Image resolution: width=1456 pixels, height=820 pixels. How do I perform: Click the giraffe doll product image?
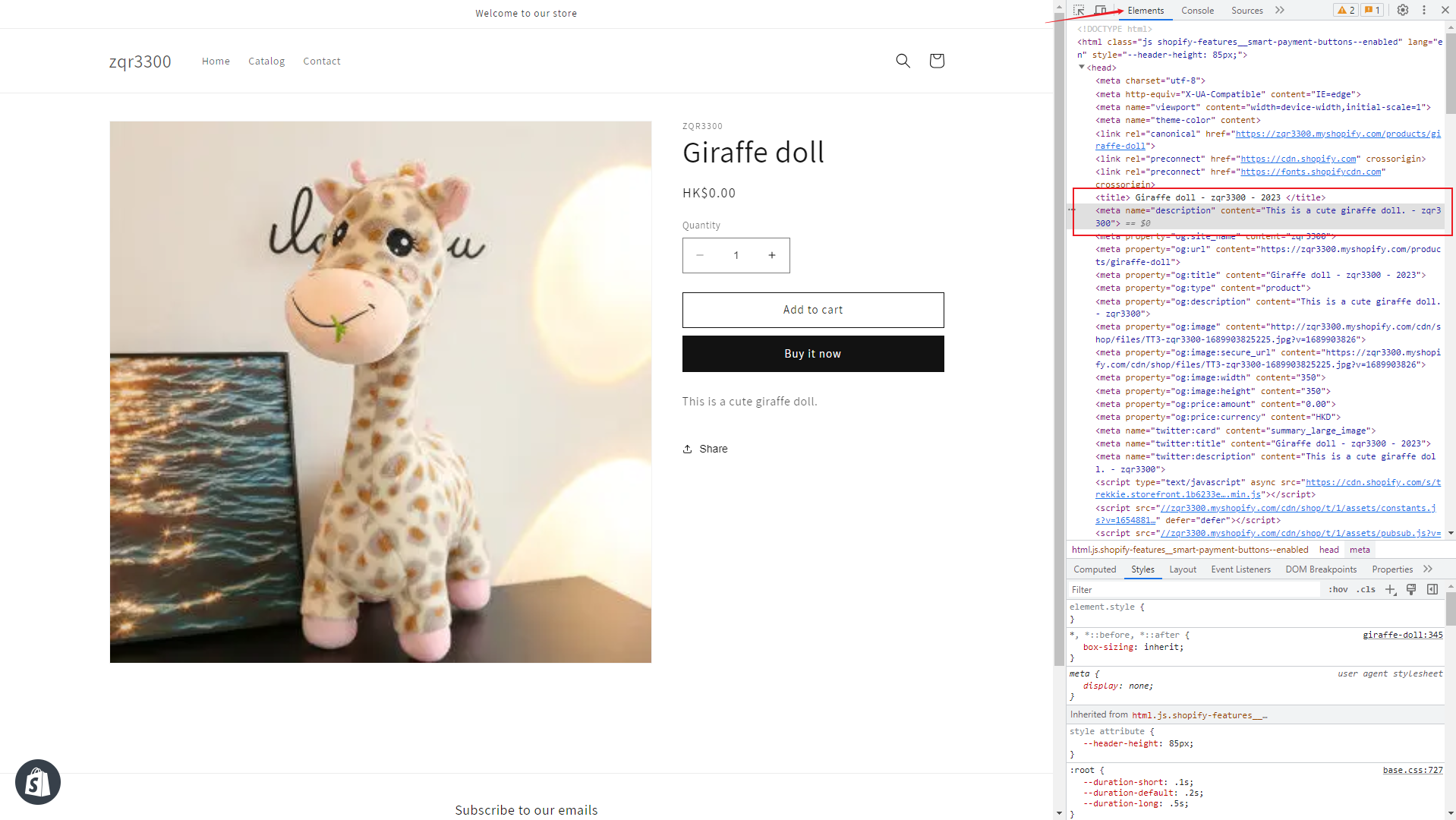click(380, 392)
